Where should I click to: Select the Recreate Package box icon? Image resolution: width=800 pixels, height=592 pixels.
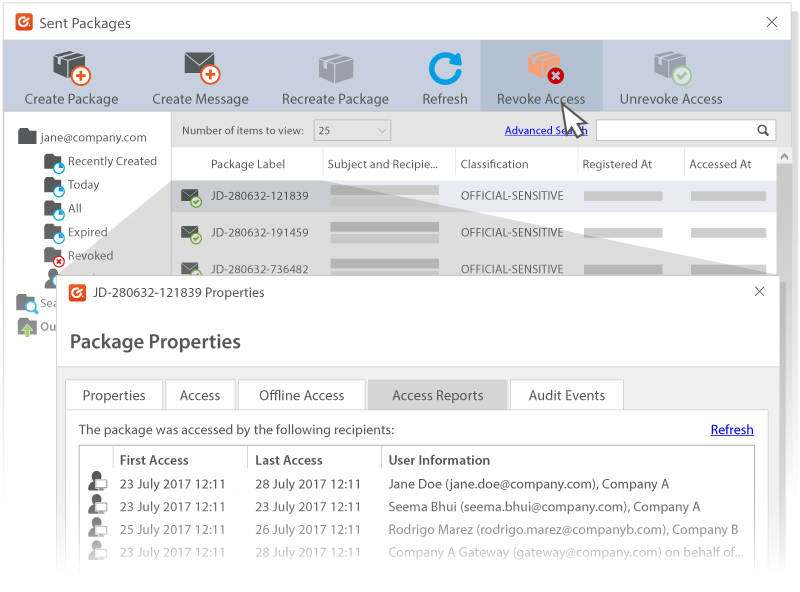336,68
